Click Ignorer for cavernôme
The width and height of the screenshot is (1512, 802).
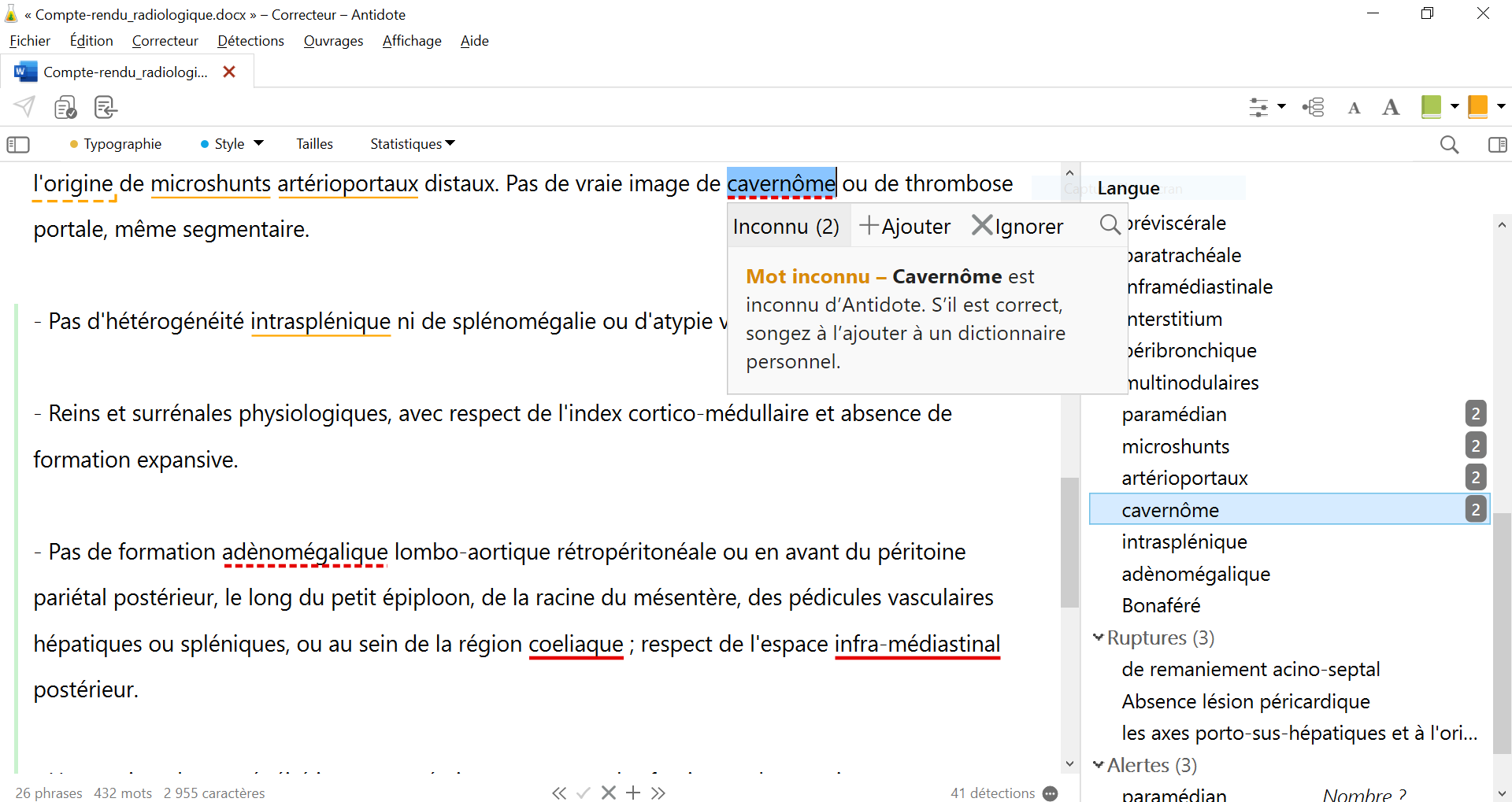coord(1017,227)
